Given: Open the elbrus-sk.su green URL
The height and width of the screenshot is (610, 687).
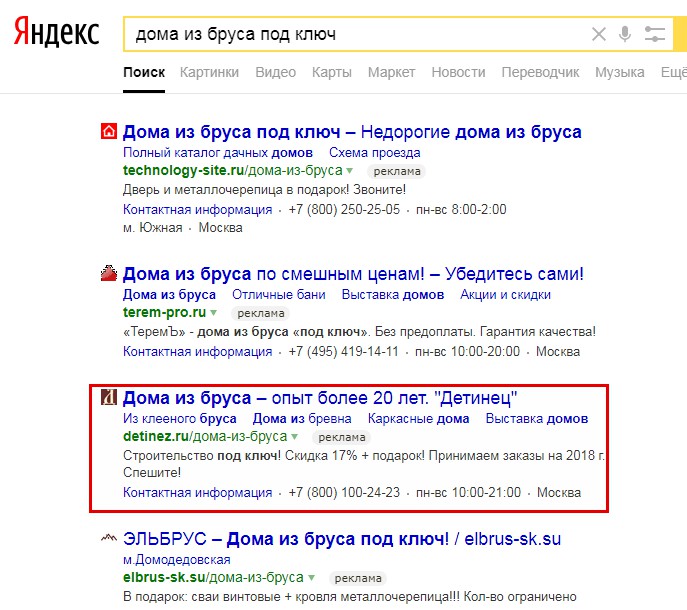Looking at the screenshot, I should click(213, 577).
